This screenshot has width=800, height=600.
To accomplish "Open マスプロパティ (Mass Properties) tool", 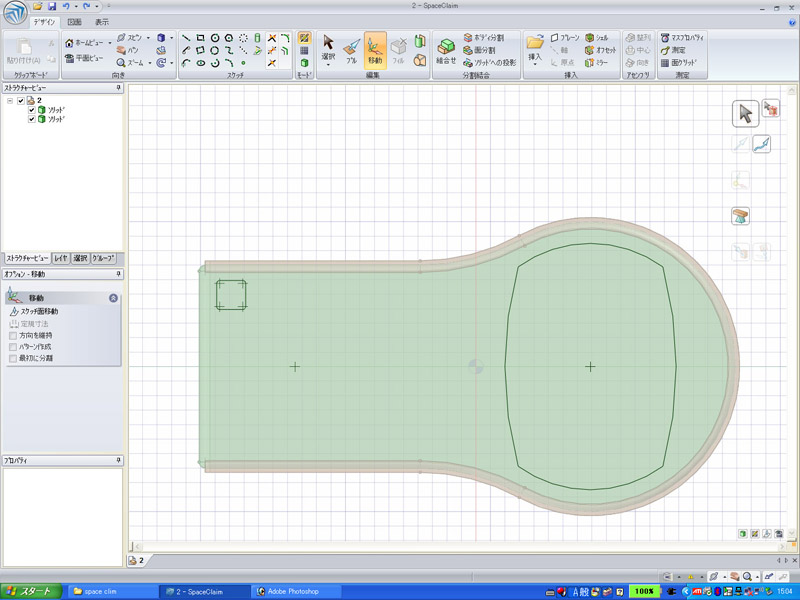I will click(x=683, y=36).
